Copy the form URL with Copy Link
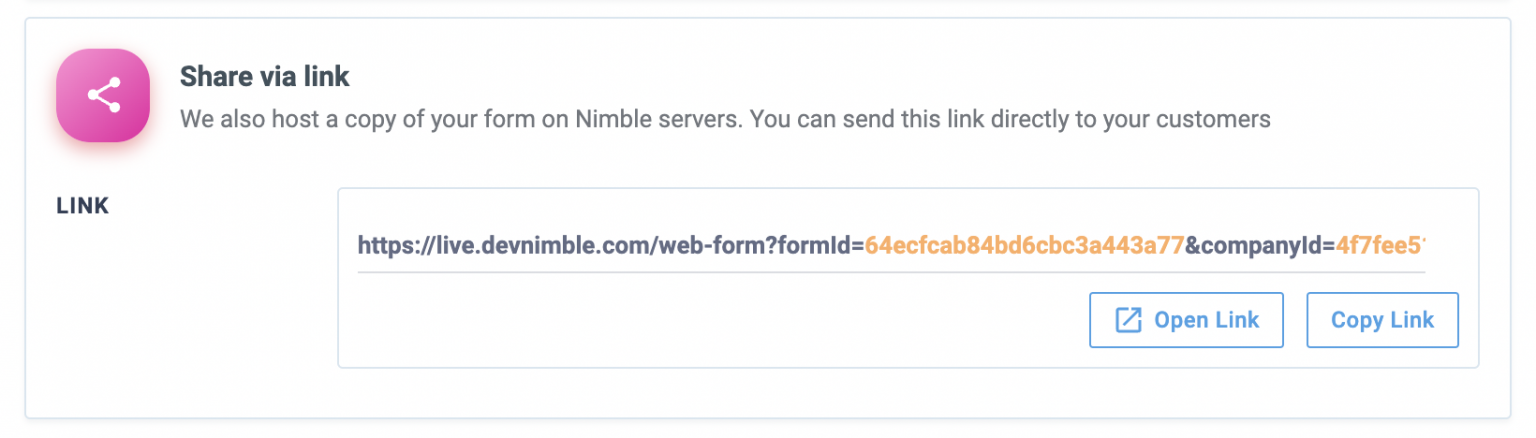This screenshot has height=438, width=1536. [1382, 320]
